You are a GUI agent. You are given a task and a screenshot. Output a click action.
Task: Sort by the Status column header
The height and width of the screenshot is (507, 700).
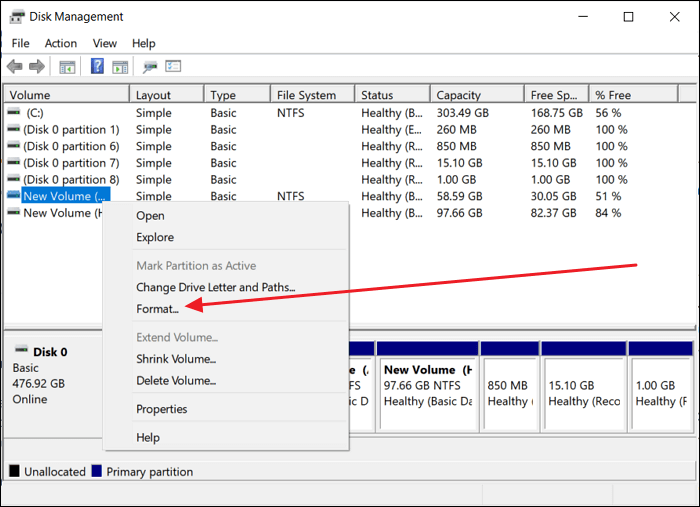point(393,95)
